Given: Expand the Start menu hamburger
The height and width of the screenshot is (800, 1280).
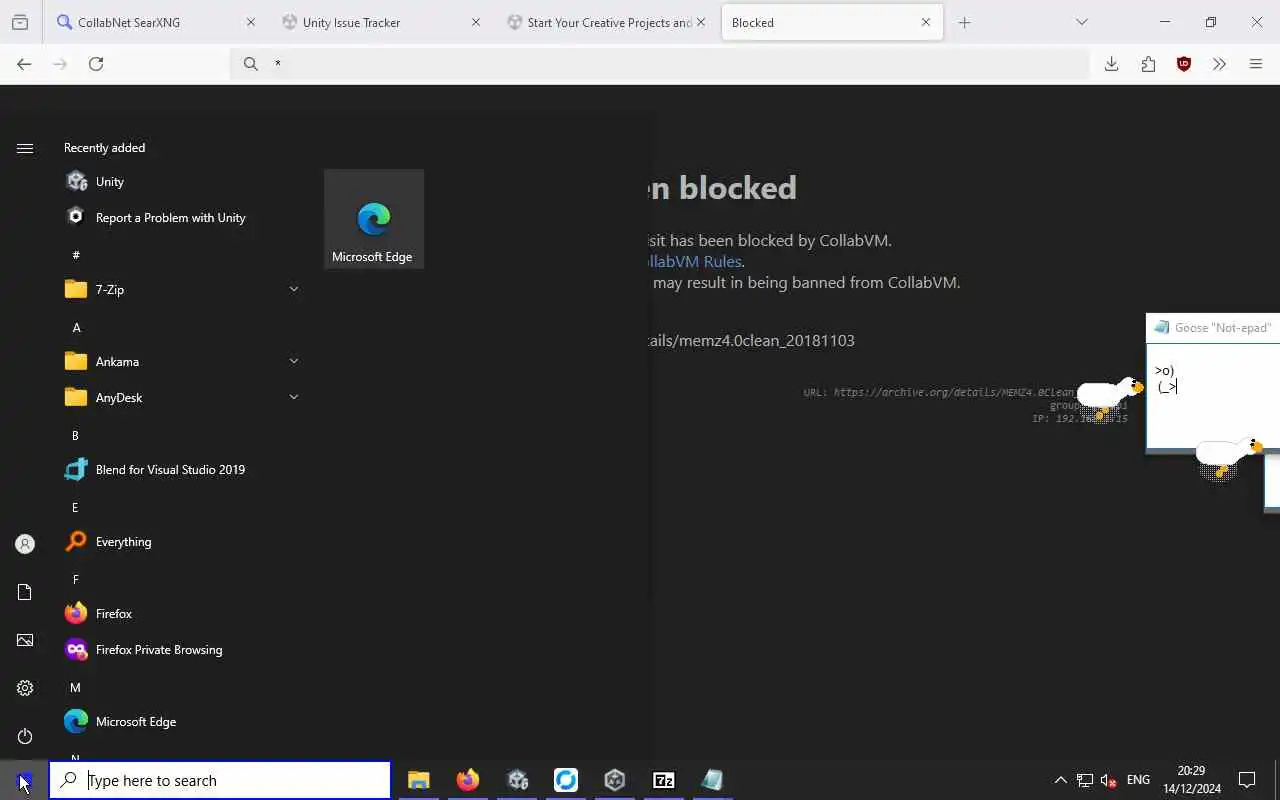Looking at the screenshot, I should click(x=25, y=148).
